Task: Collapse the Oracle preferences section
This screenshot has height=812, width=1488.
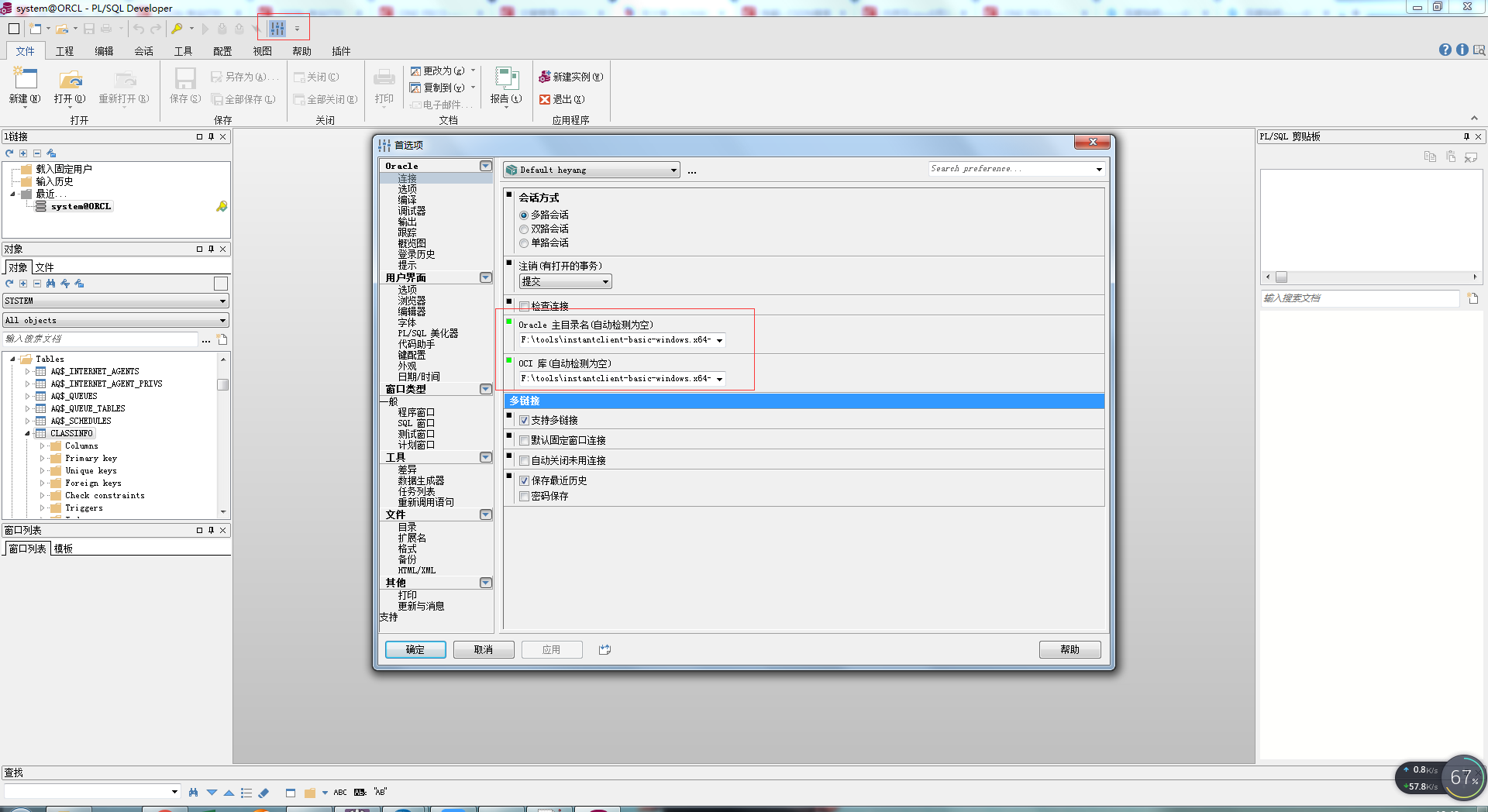Action: pos(486,166)
